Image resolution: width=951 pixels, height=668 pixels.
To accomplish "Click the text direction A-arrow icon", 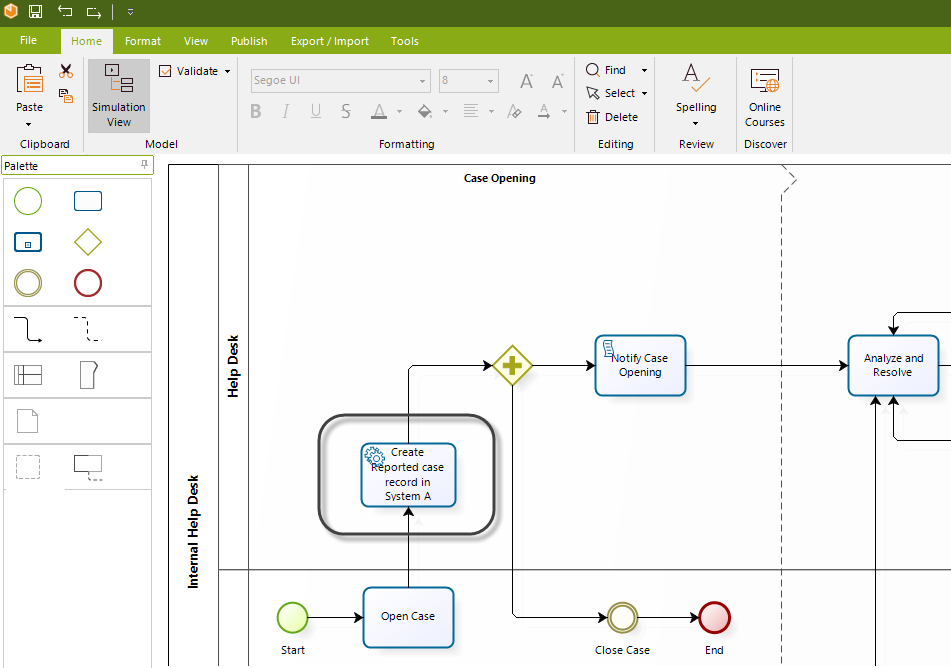I will (x=544, y=111).
